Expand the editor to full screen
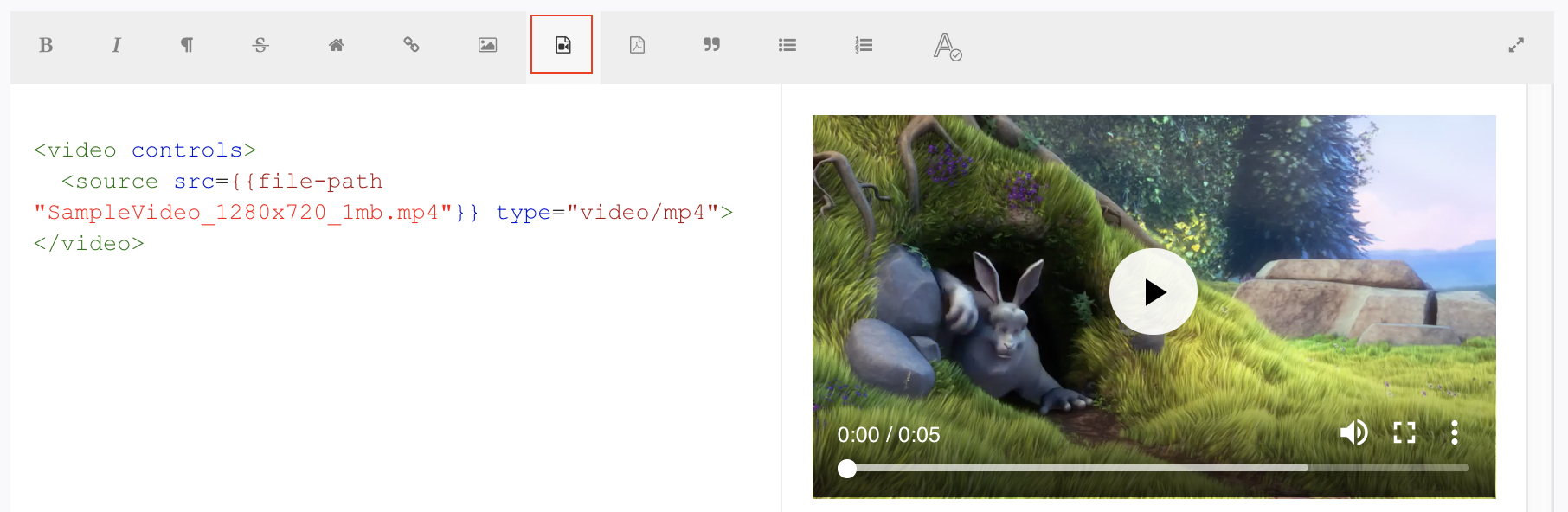The image size is (1568, 512). coord(1515,45)
